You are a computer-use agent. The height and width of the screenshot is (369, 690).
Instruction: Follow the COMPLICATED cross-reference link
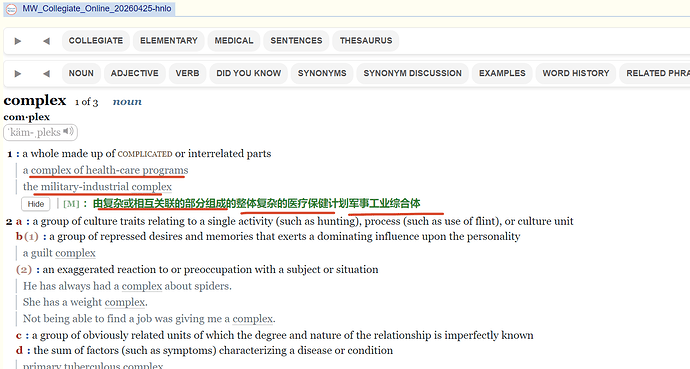point(145,154)
